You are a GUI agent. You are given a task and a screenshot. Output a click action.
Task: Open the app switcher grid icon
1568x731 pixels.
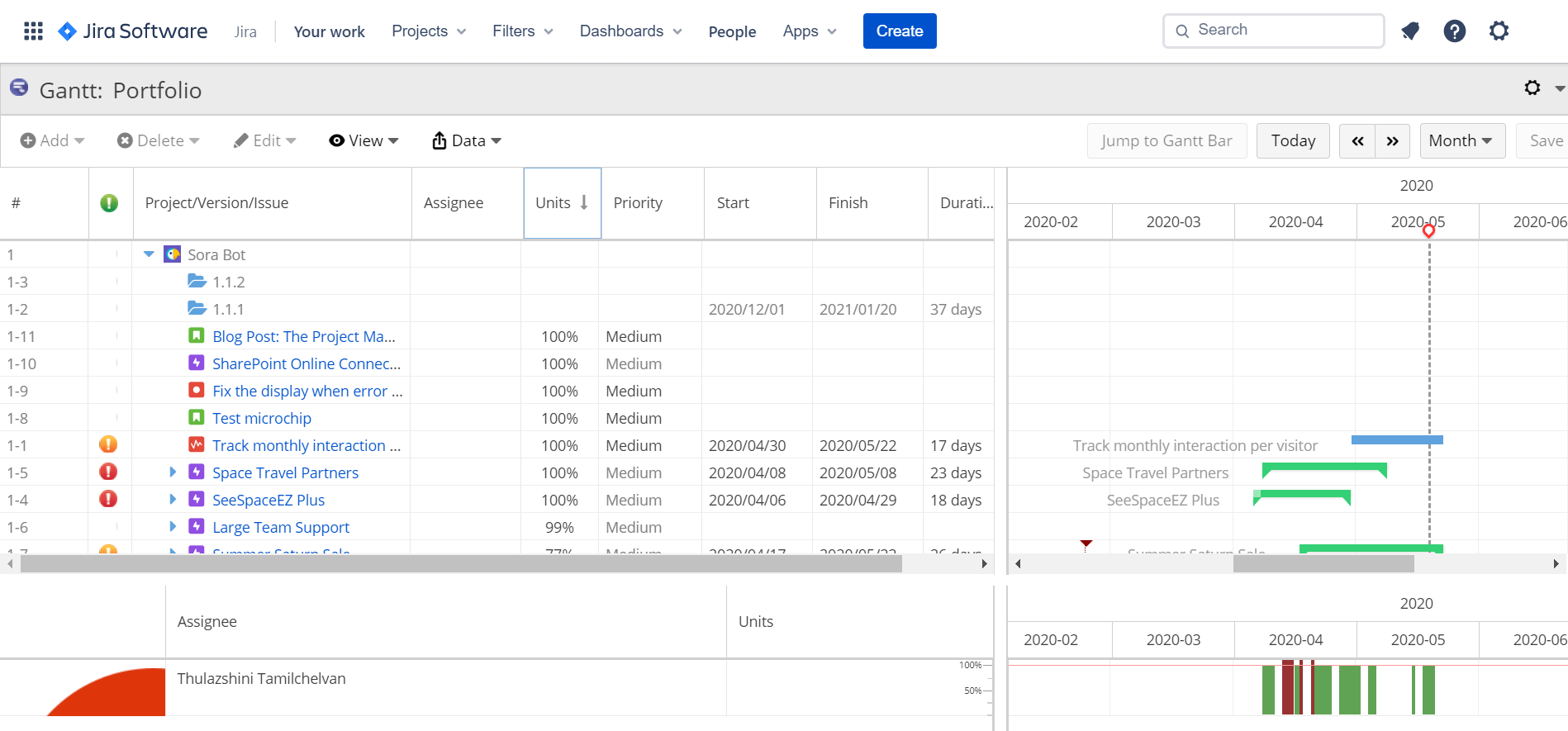point(33,31)
